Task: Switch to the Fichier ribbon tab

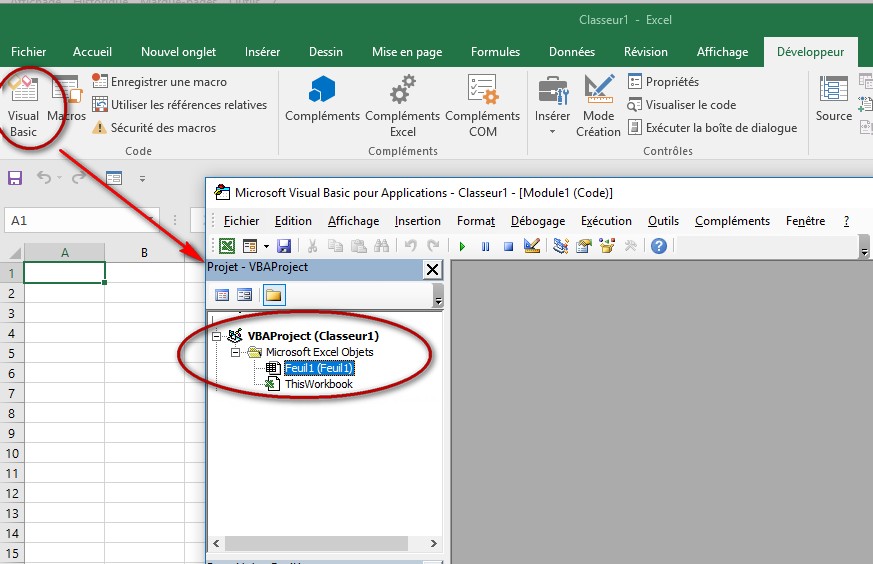Action: coord(28,52)
